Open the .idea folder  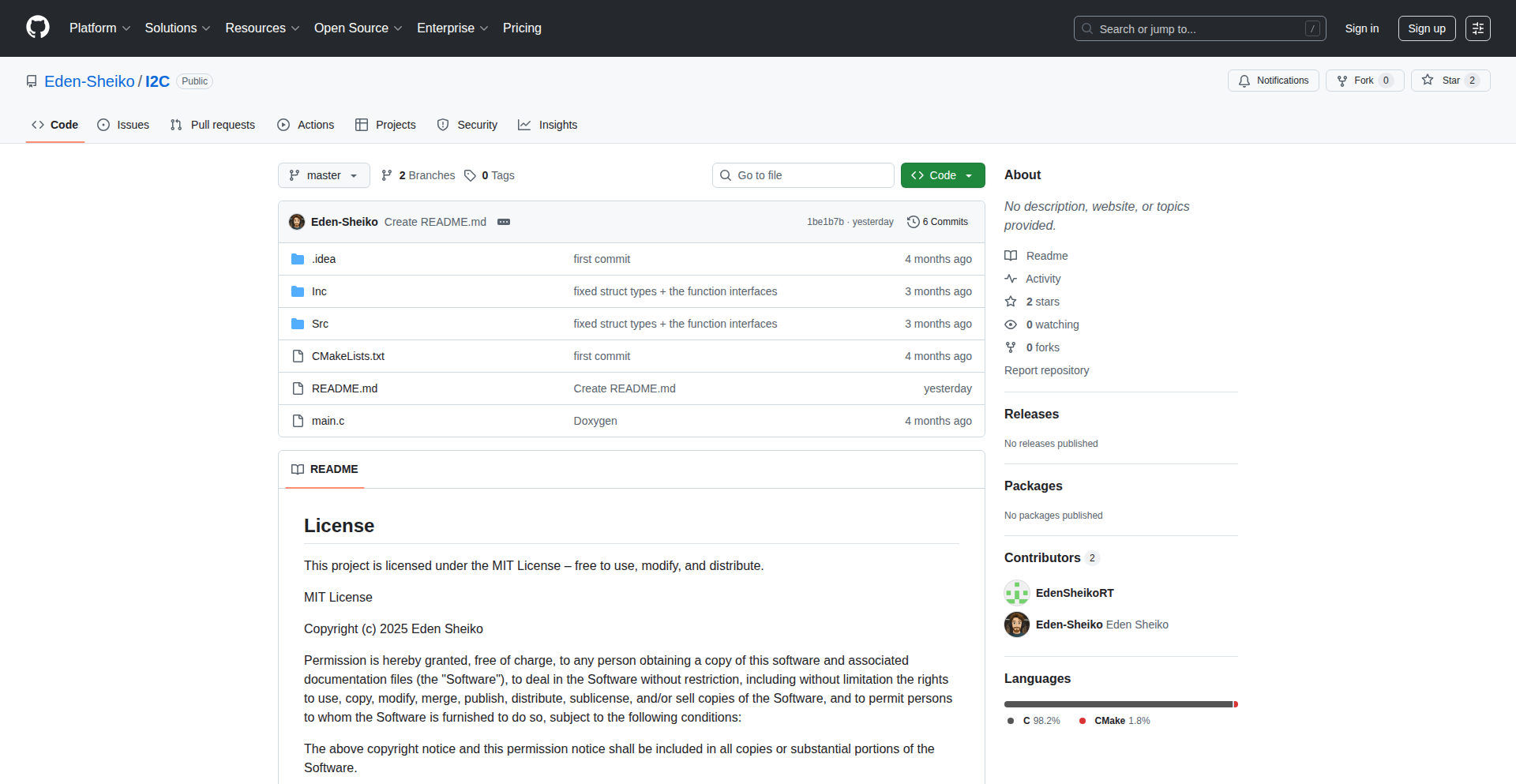(324, 259)
